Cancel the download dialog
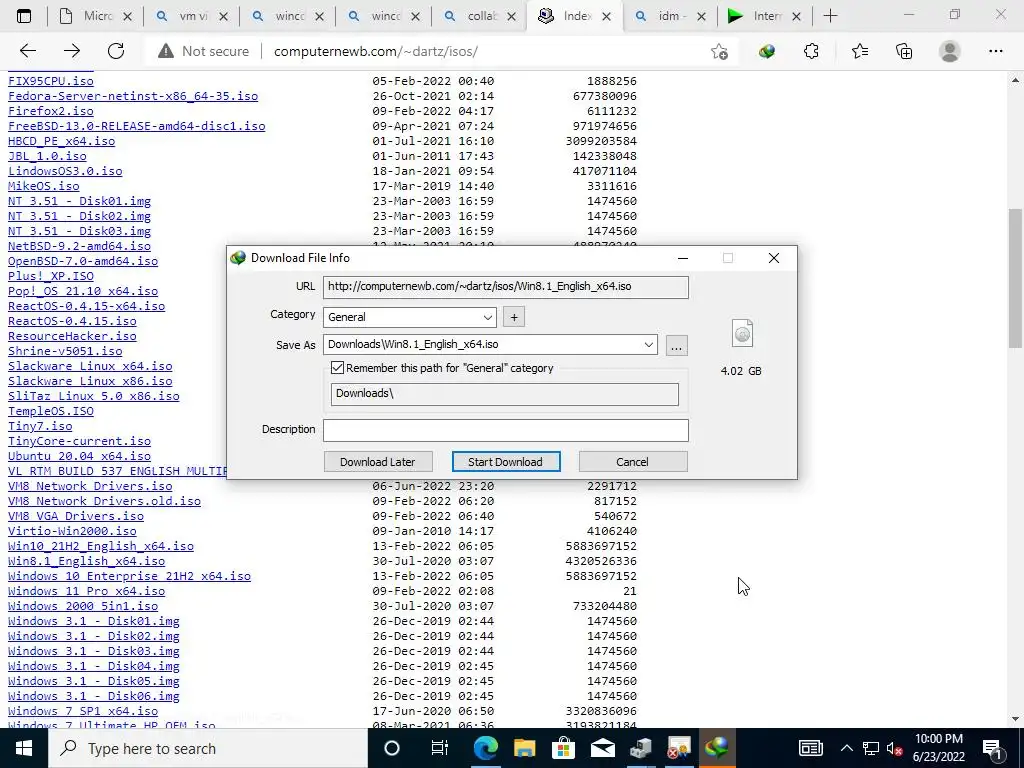 coord(632,462)
